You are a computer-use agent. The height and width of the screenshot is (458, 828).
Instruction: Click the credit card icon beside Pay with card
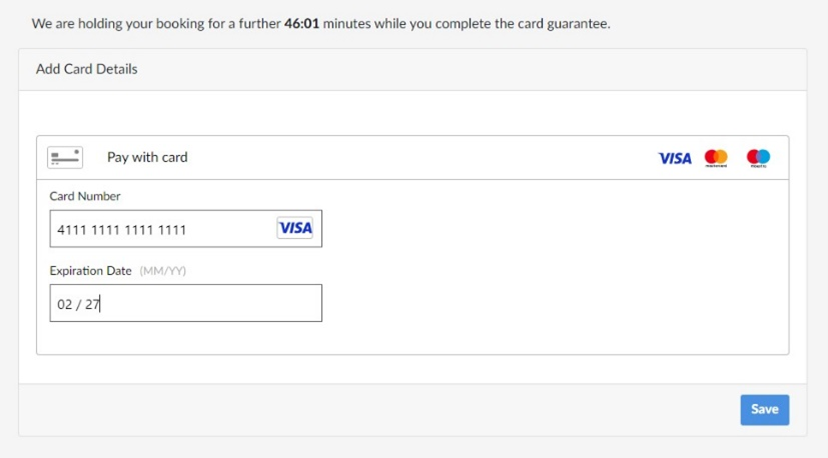click(65, 157)
